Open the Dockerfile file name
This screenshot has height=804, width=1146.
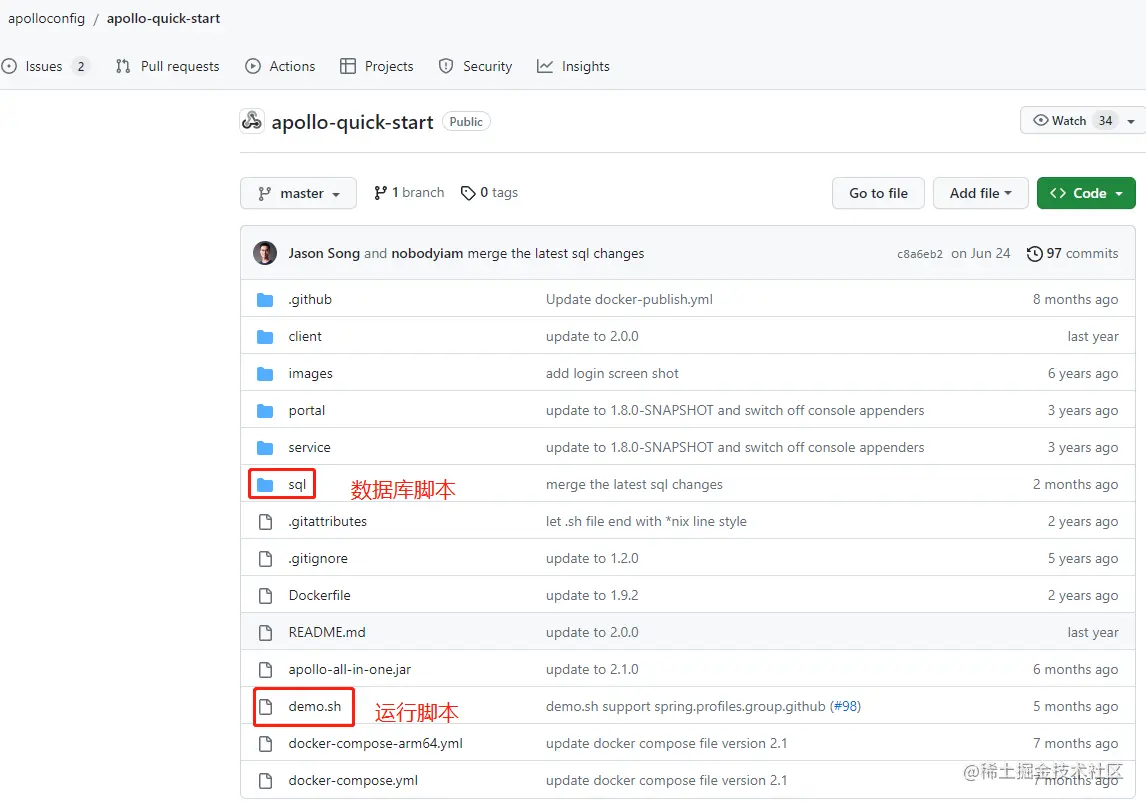coord(319,596)
